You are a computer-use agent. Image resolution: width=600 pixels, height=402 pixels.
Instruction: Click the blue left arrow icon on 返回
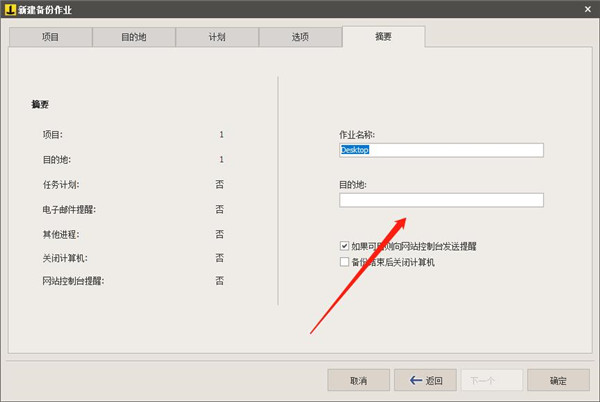tap(416, 380)
